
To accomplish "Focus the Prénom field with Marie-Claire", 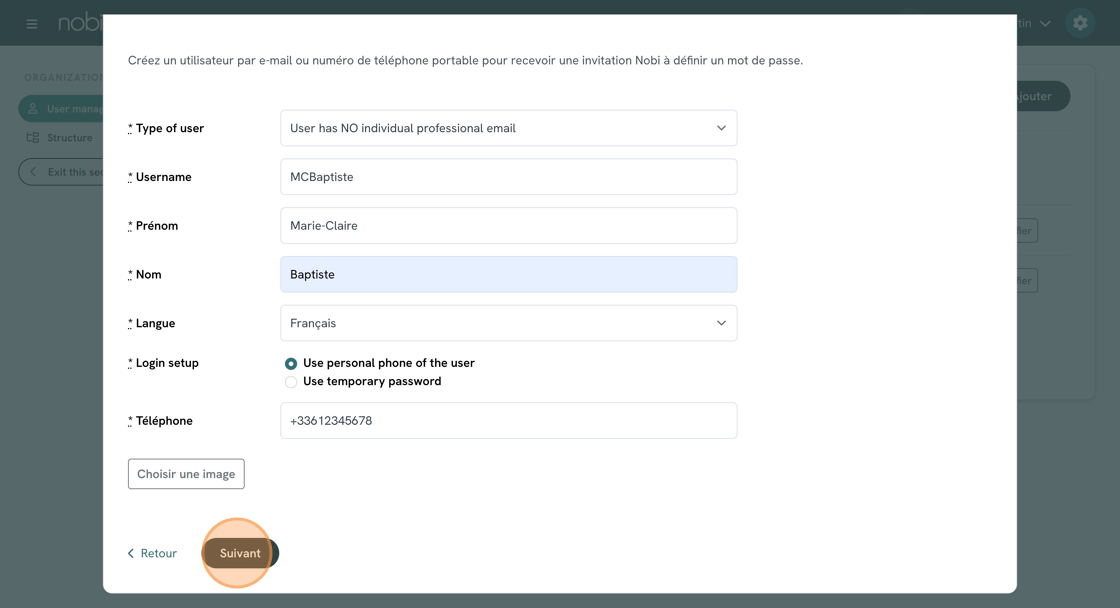I will [x=508, y=226].
